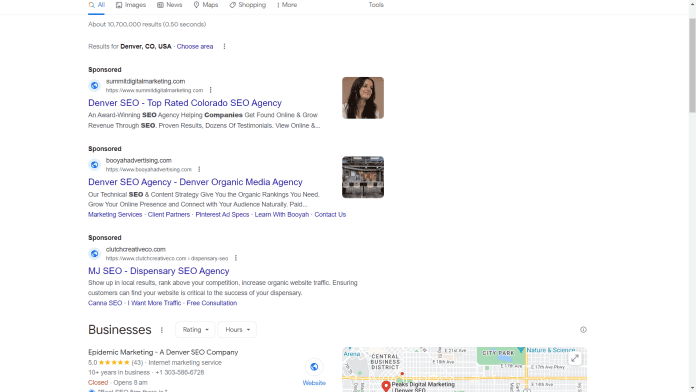The image size is (696, 392).
Task: Open three-dot menu beside summitdigitalmarketing.com URL
Action: point(210,90)
